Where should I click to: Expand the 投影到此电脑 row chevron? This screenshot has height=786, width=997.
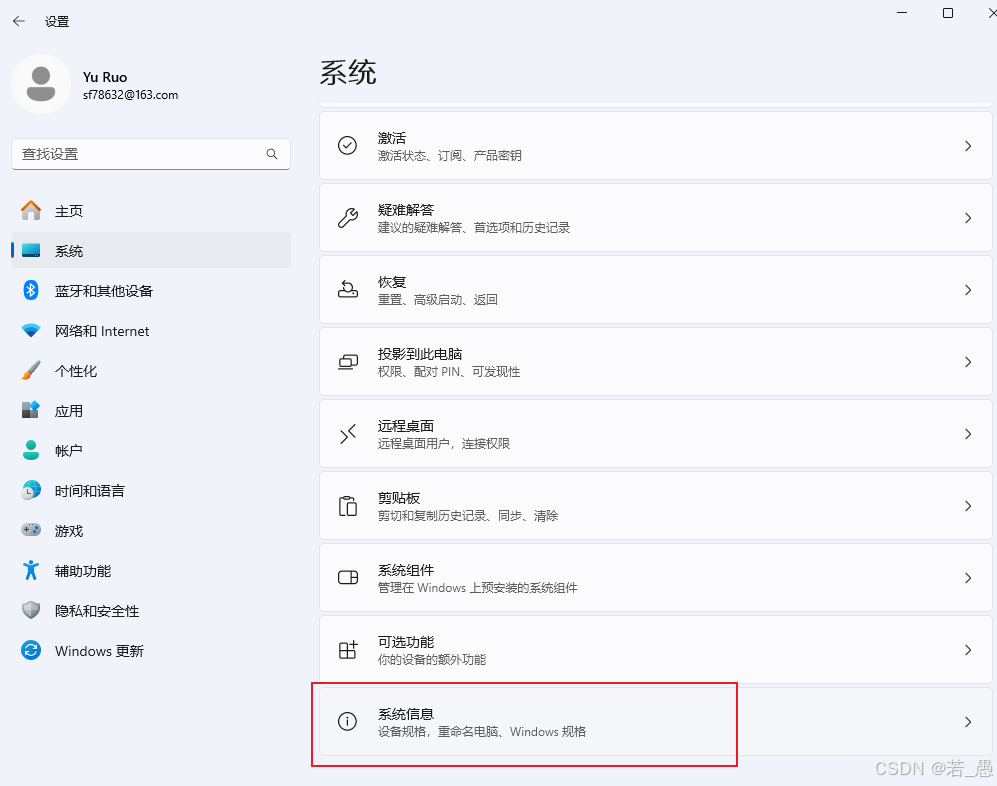point(968,362)
